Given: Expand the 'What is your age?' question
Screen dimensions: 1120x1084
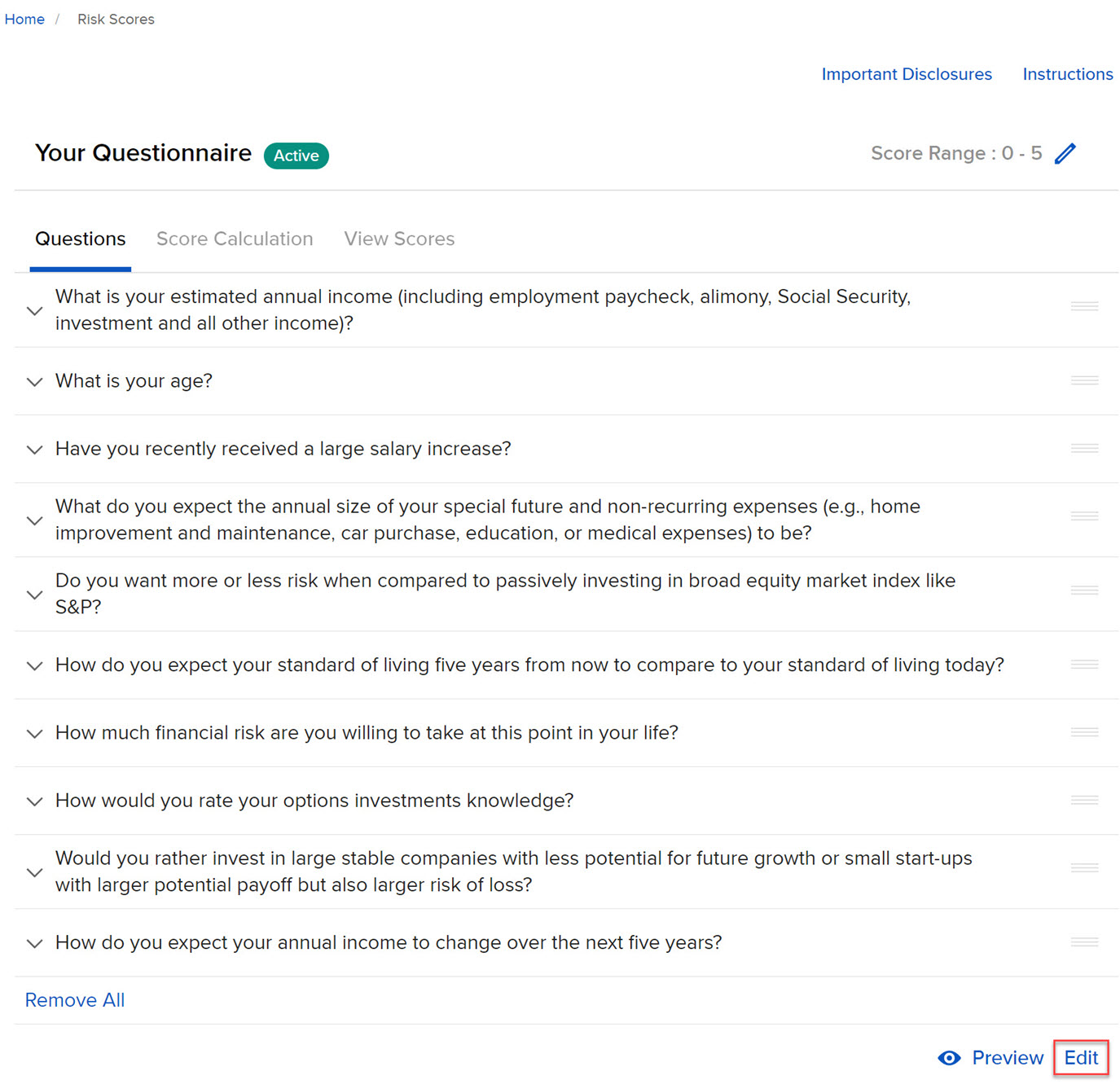Looking at the screenshot, I should pyautogui.click(x=34, y=381).
